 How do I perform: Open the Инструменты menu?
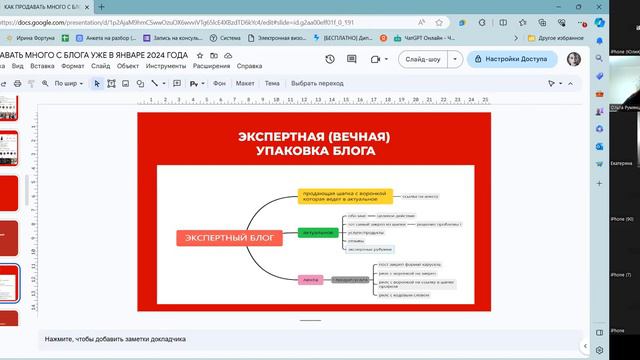point(166,66)
